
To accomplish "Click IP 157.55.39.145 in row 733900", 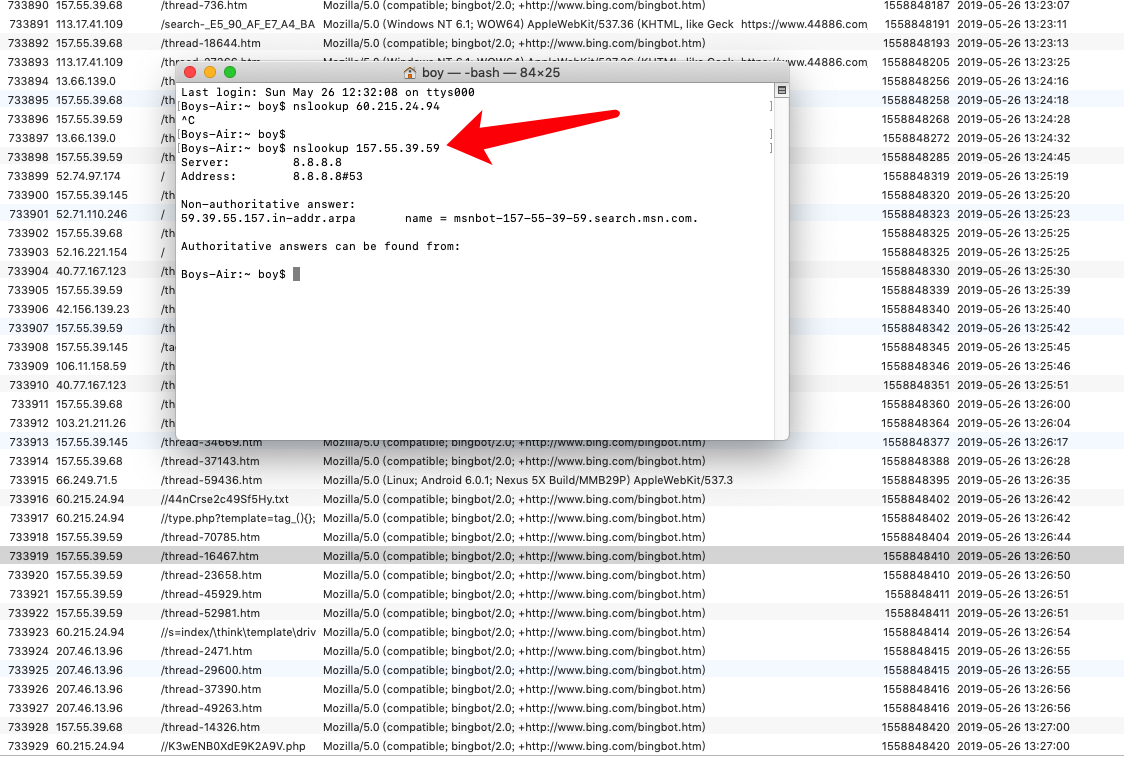I will pos(92,195).
